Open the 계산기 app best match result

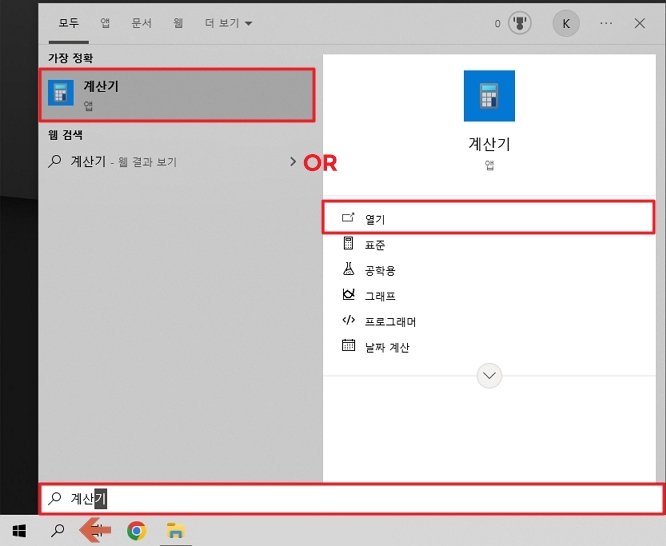point(177,95)
